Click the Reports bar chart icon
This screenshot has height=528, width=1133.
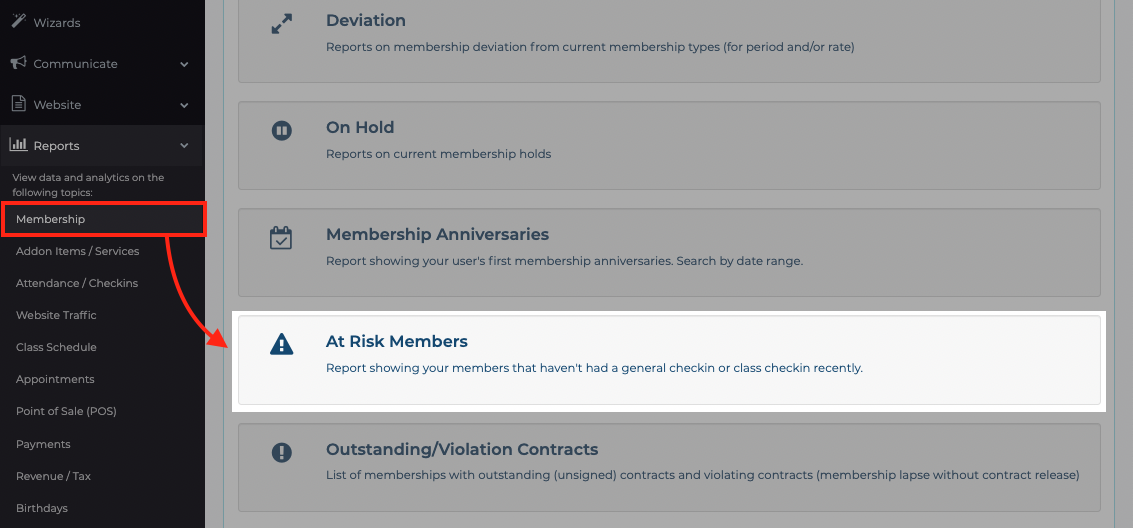tap(18, 144)
